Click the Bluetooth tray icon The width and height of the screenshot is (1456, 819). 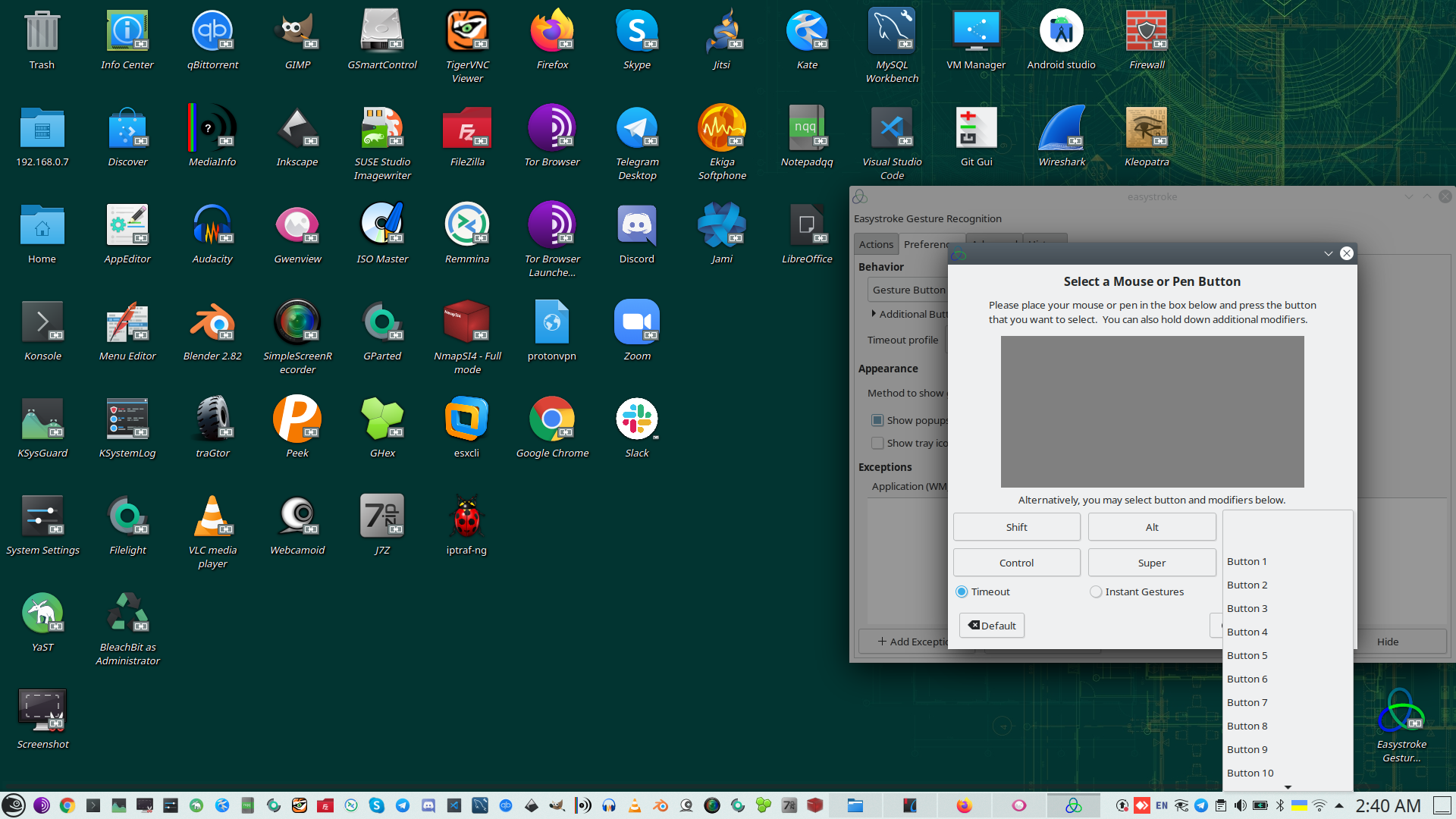tap(1280, 805)
